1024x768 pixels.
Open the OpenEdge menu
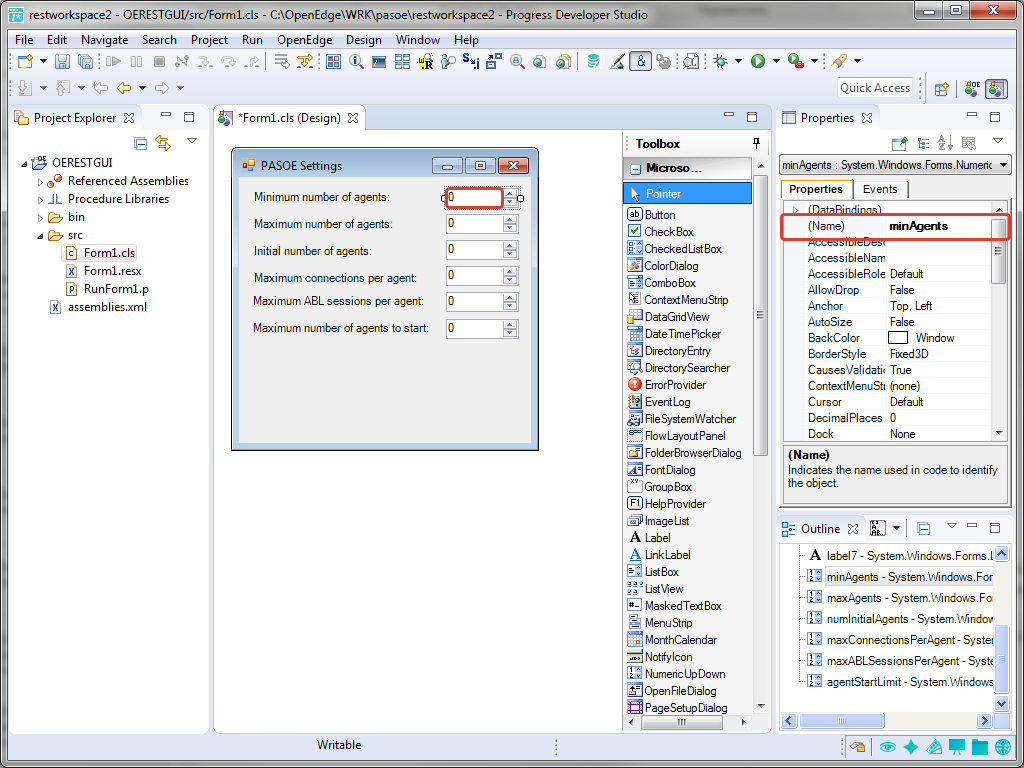pyautogui.click(x=304, y=40)
